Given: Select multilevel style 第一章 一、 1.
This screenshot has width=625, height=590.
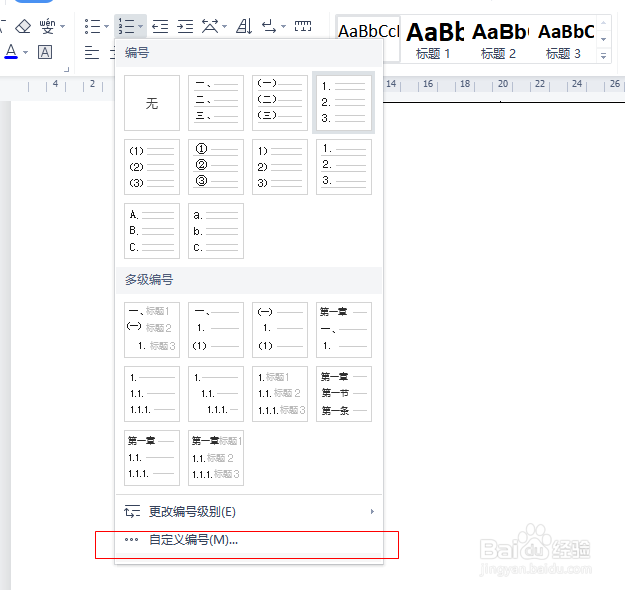Looking at the screenshot, I should click(x=344, y=330).
